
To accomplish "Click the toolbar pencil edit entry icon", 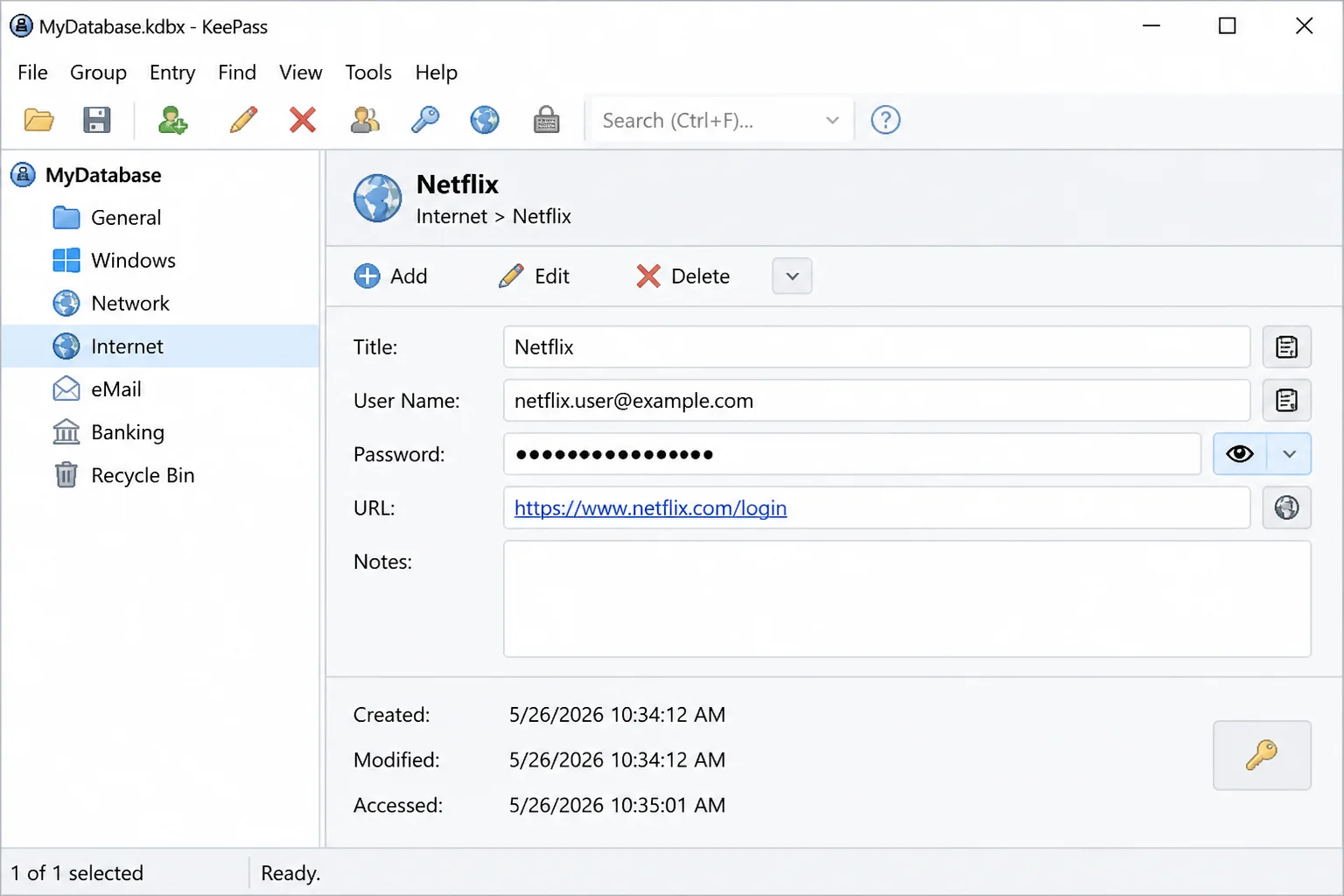I will tap(243, 120).
